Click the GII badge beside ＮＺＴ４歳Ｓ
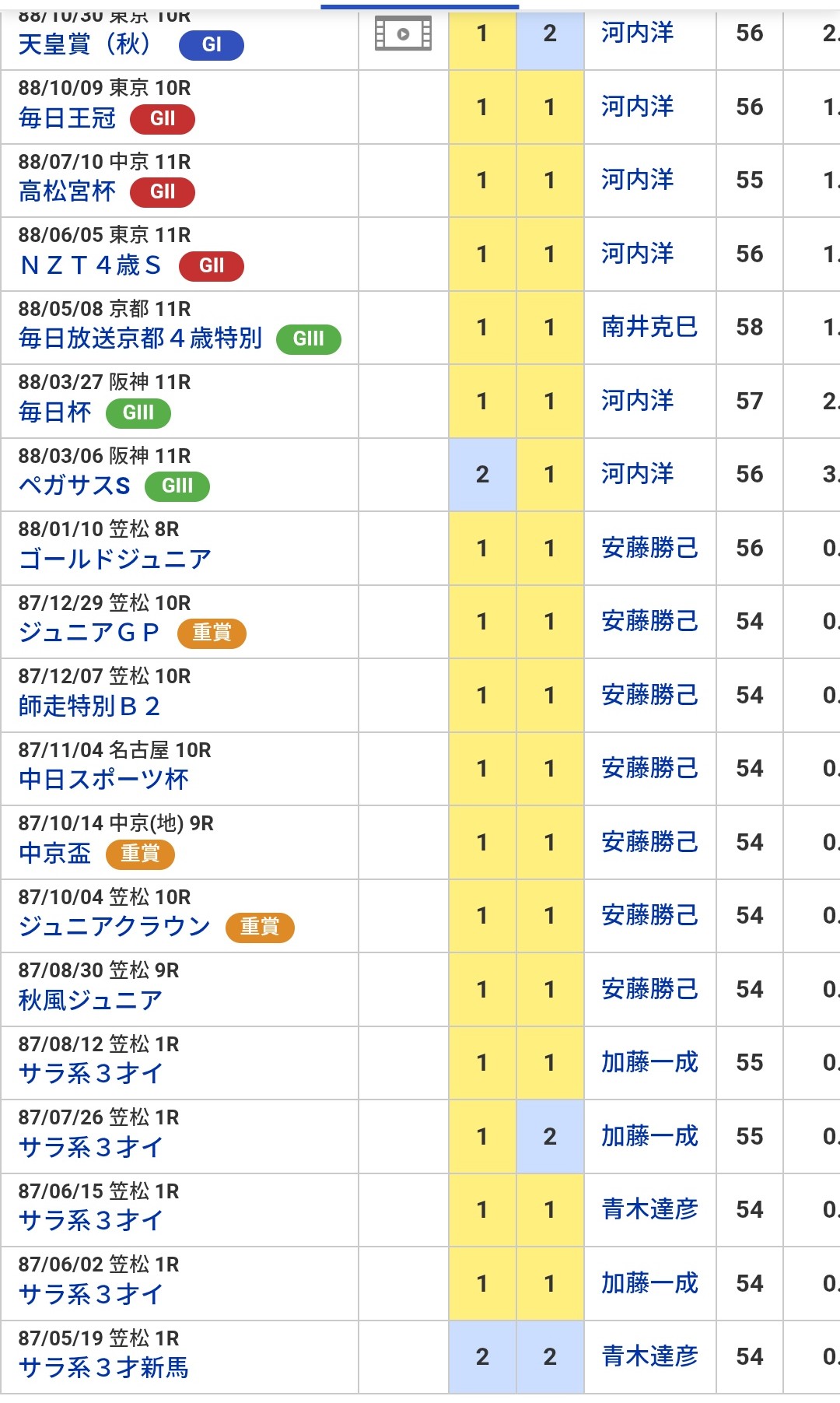Viewport: 840px width, 1403px height. pos(211,266)
